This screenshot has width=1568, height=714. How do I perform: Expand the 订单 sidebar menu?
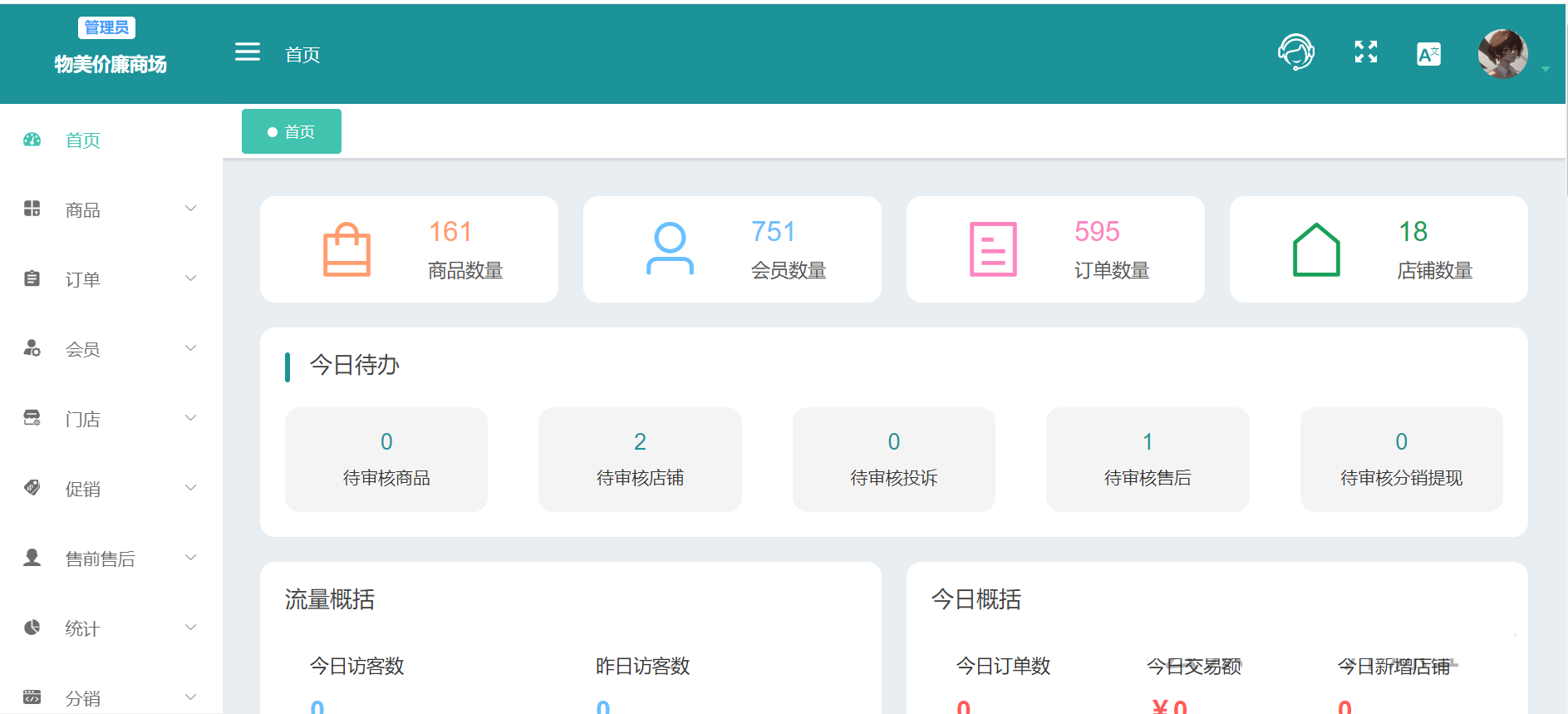[x=110, y=279]
